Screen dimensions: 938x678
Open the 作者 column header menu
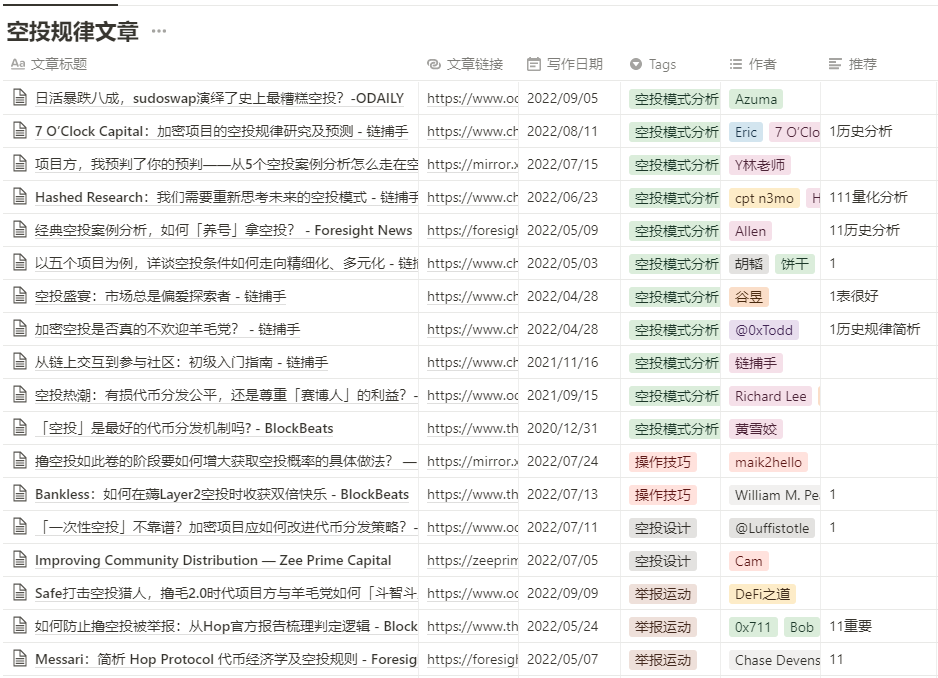[x=770, y=64]
